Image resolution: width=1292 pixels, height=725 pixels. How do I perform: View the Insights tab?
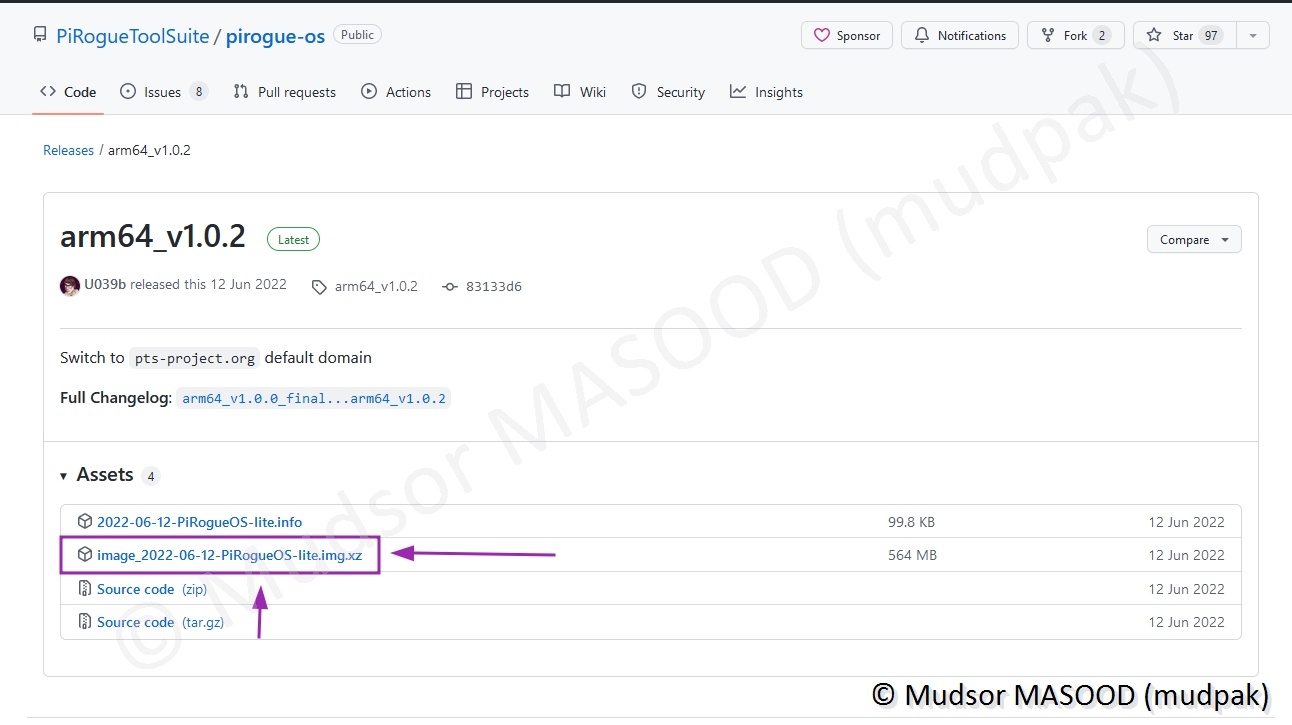coord(766,92)
